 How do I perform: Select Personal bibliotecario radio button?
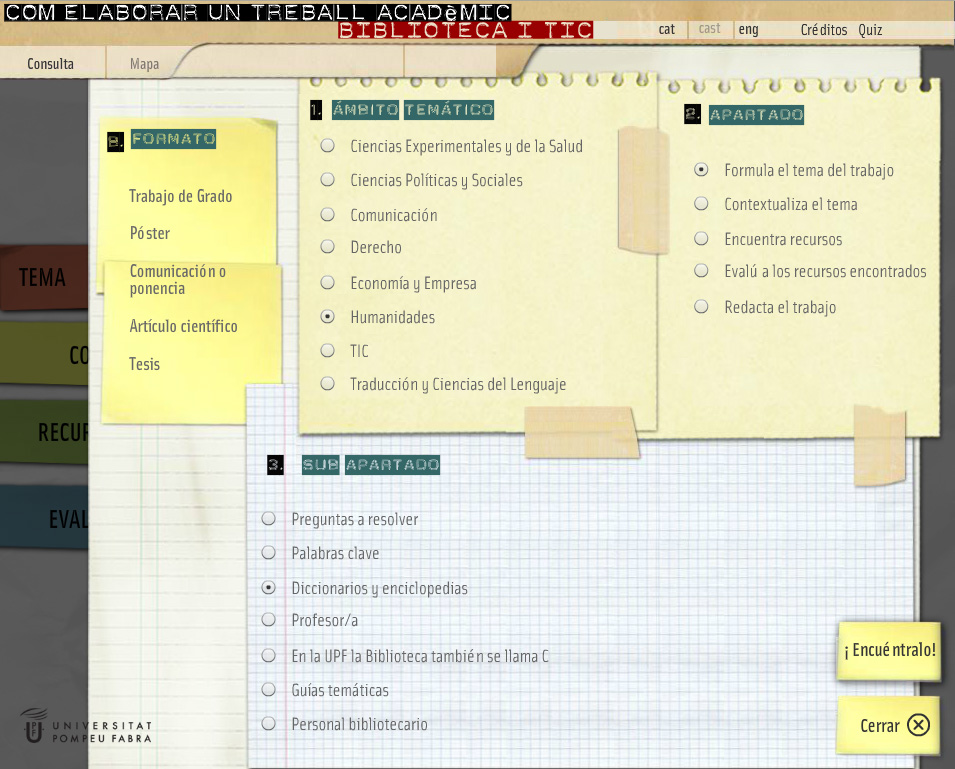(x=269, y=724)
